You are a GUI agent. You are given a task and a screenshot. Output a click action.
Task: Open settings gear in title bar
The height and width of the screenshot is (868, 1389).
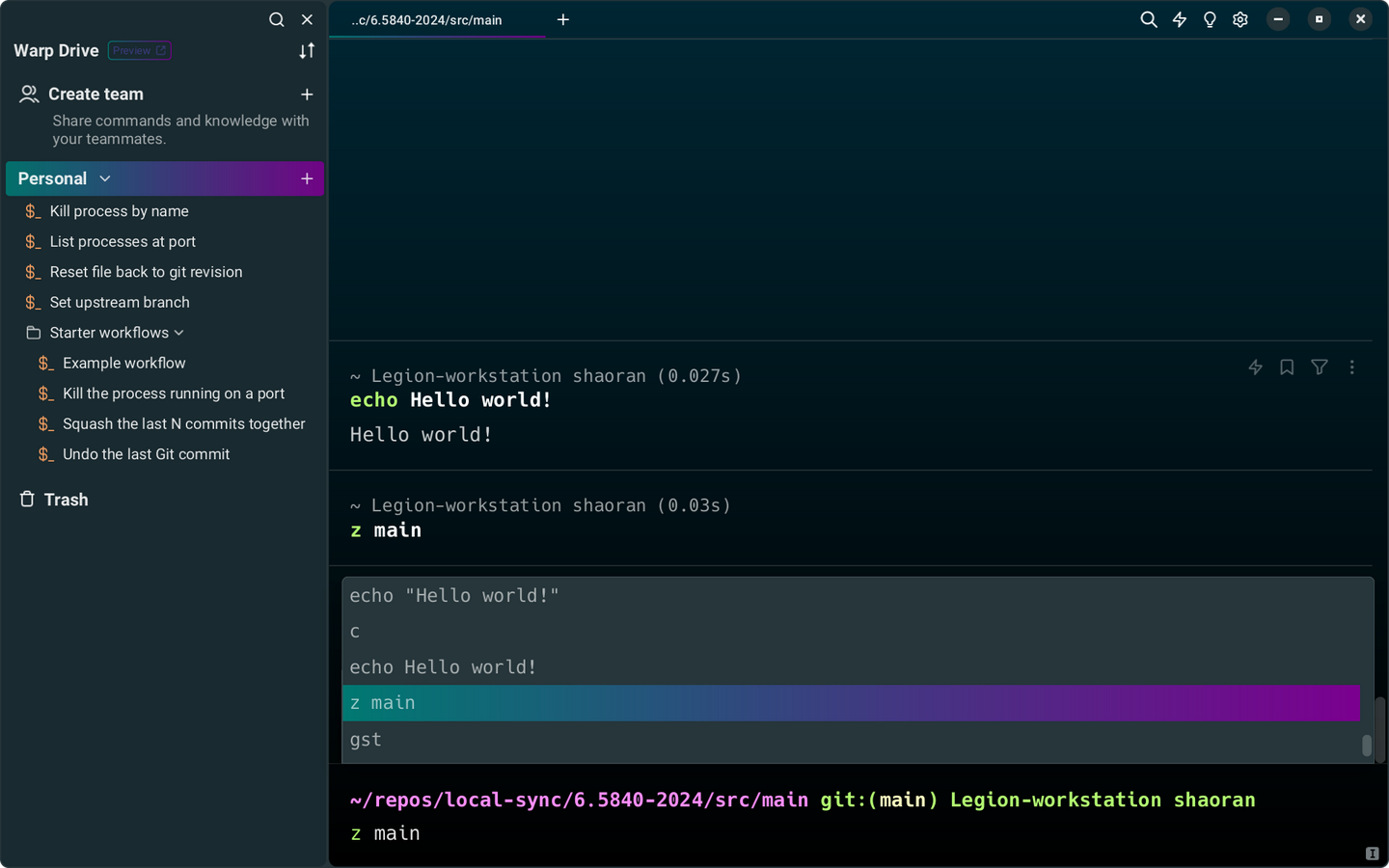1240,19
